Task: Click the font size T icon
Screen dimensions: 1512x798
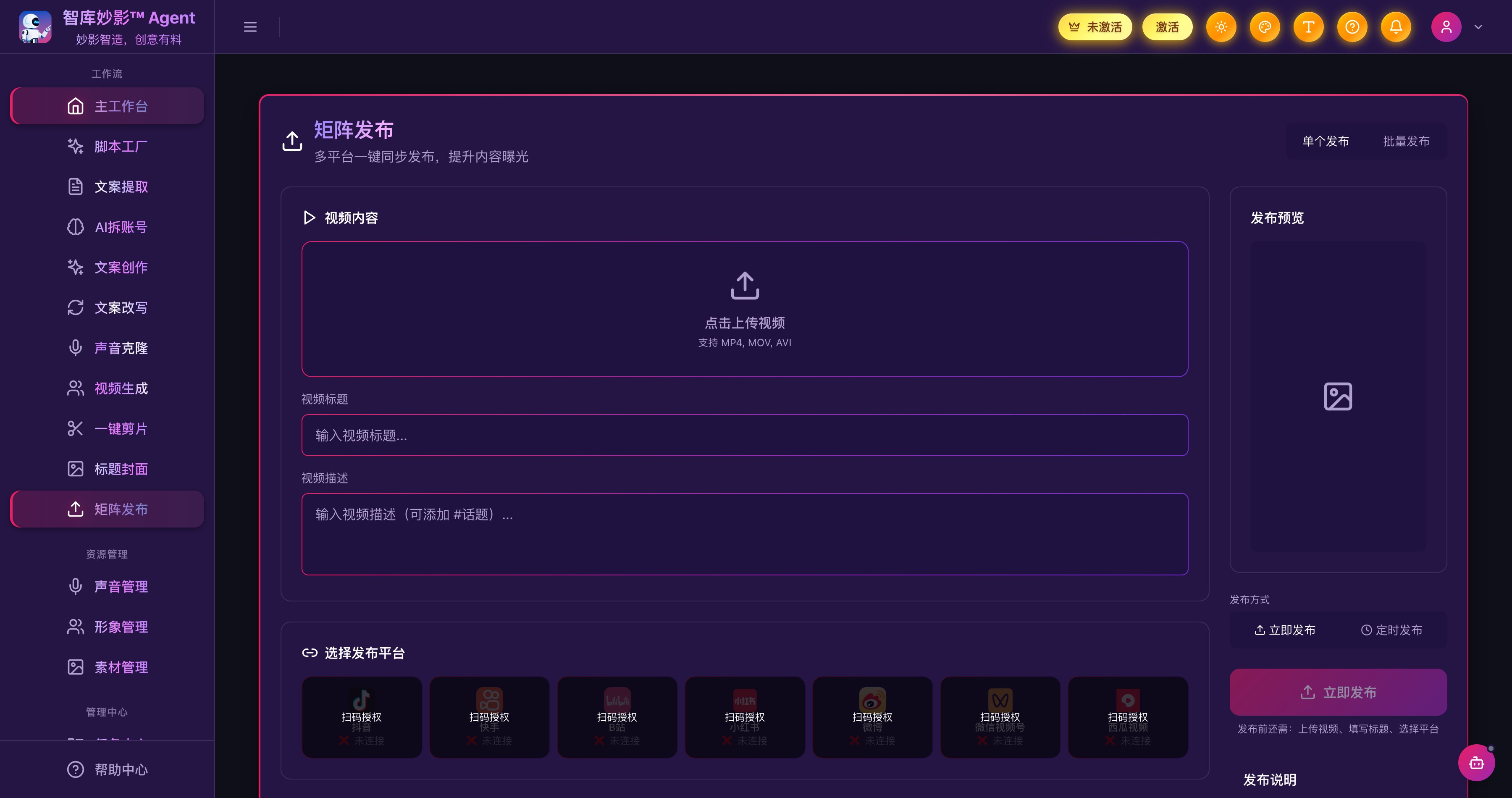Action: (x=1308, y=27)
